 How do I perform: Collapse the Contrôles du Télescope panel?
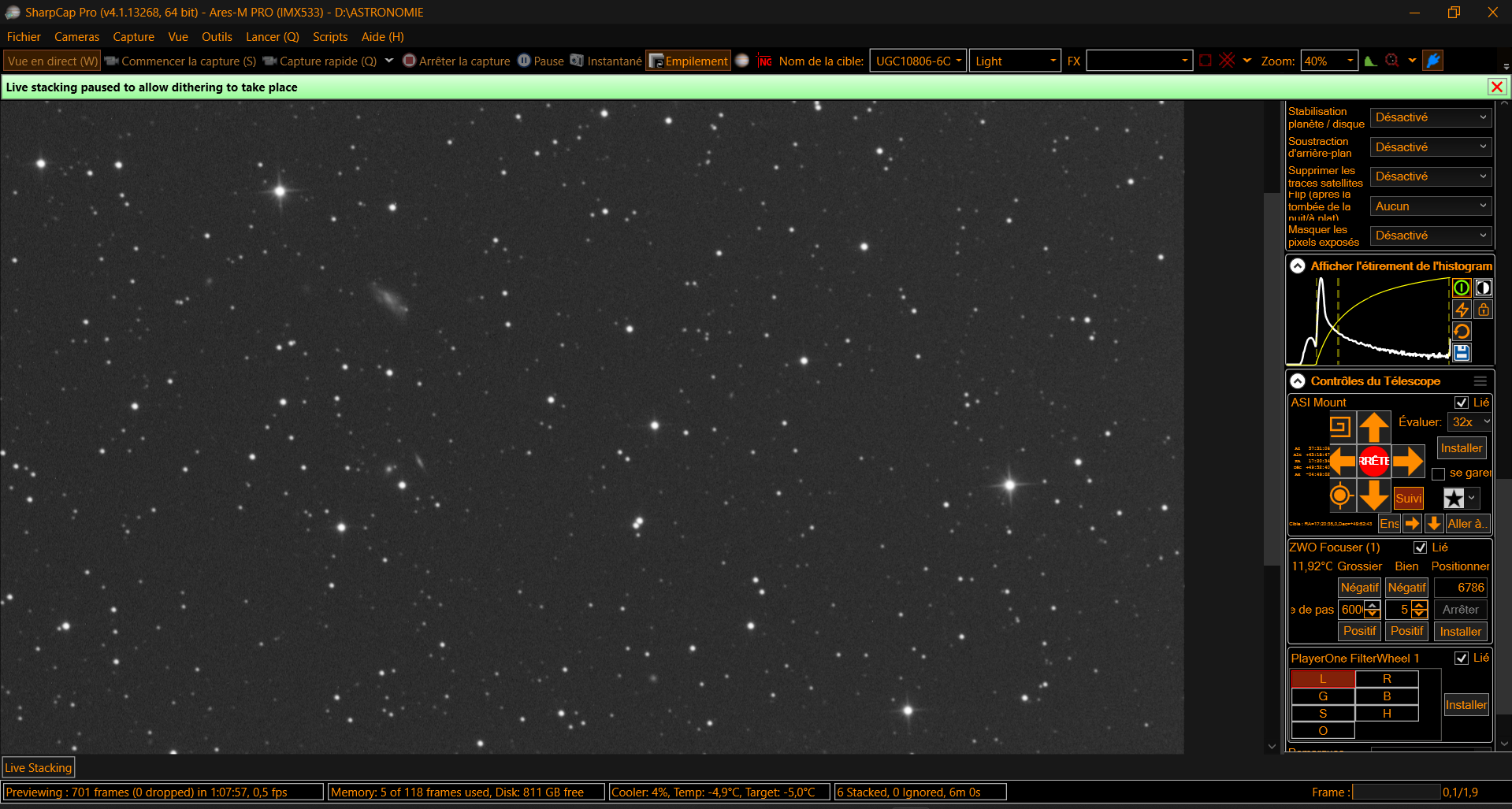(1298, 381)
